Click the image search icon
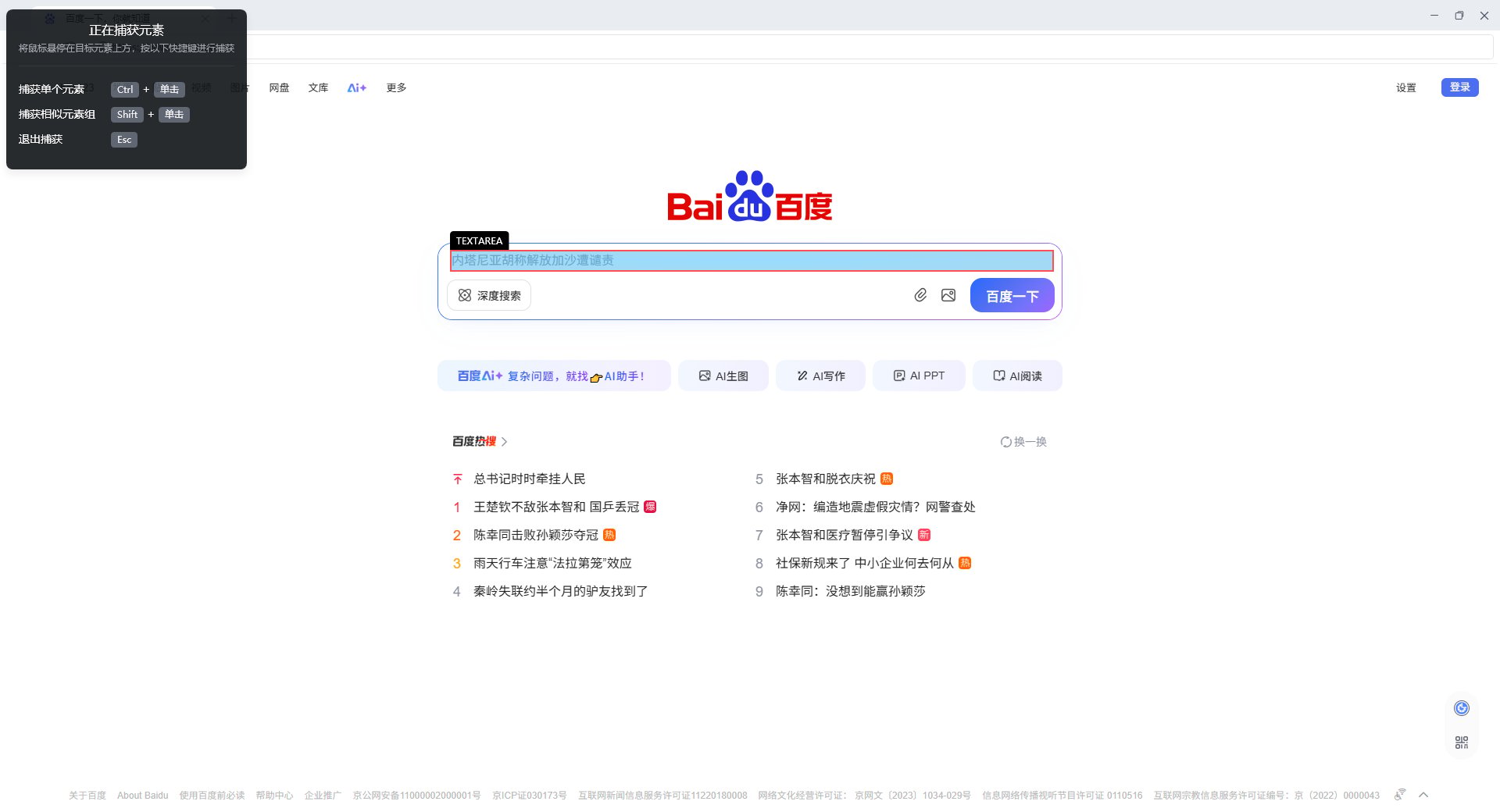Viewport: 1500px width, 812px height. [948, 295]
